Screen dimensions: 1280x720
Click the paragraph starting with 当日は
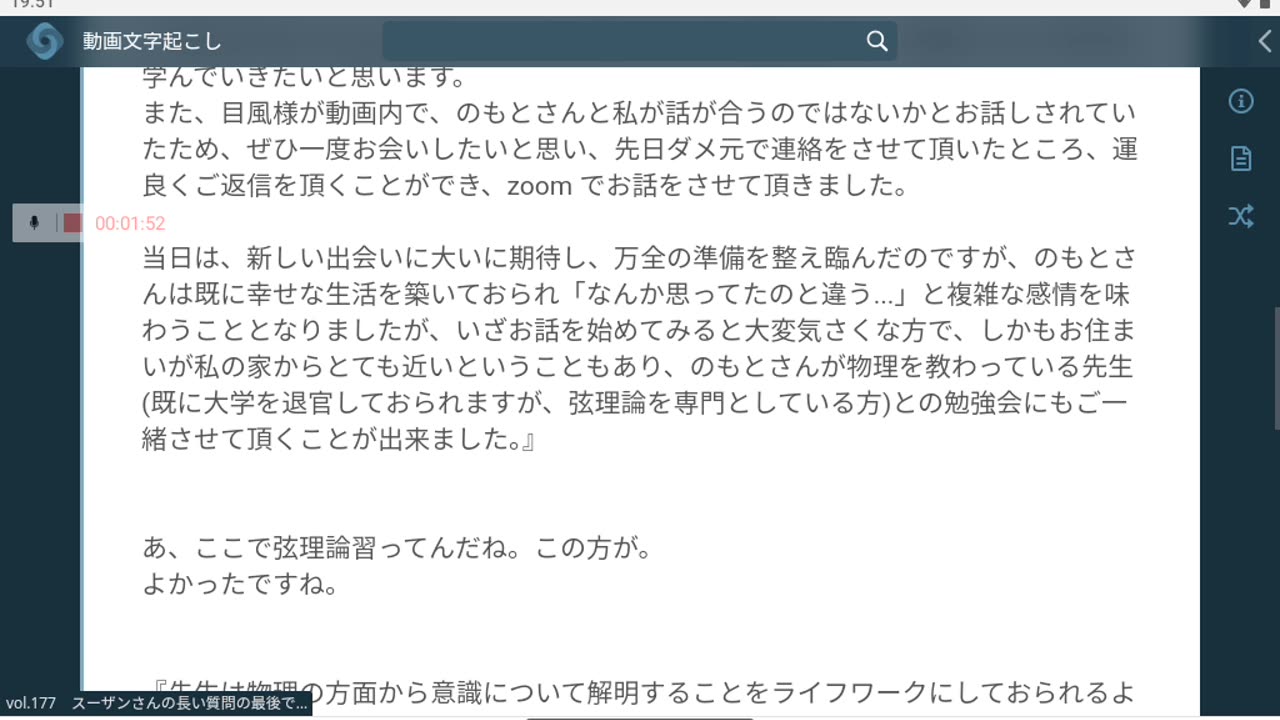(x=640, y=348)
